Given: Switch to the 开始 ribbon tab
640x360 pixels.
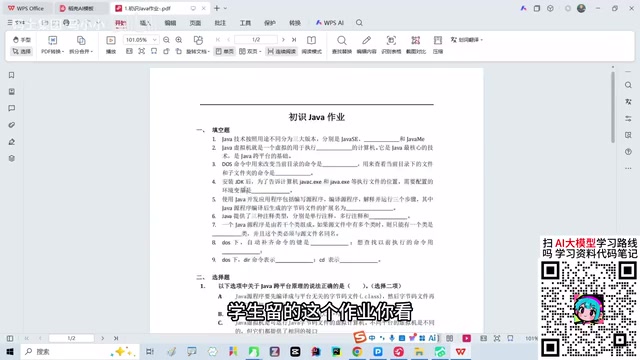Looking at the screenshot, I should pos(120,23).
